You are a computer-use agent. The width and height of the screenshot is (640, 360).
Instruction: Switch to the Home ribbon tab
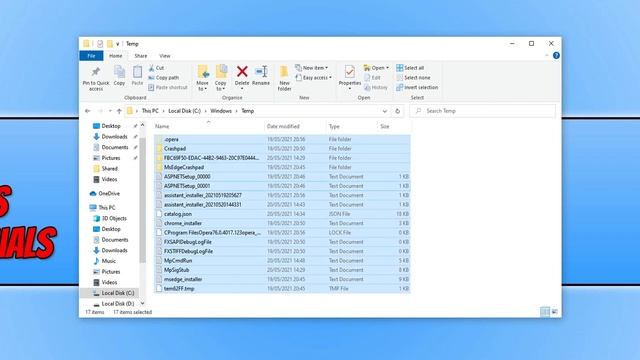[116, 56]
